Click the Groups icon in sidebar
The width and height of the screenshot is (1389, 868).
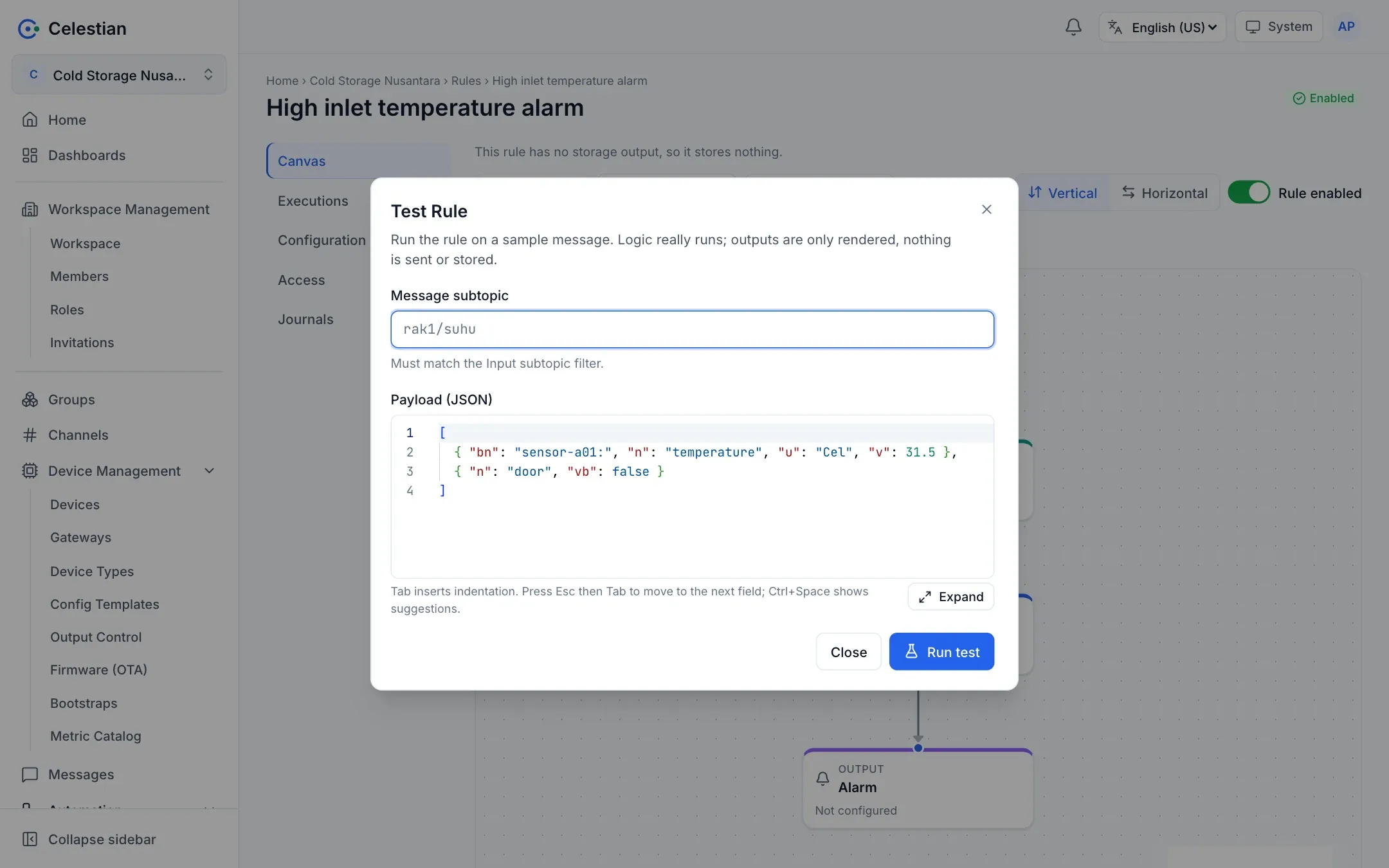[x=30, y=399]
